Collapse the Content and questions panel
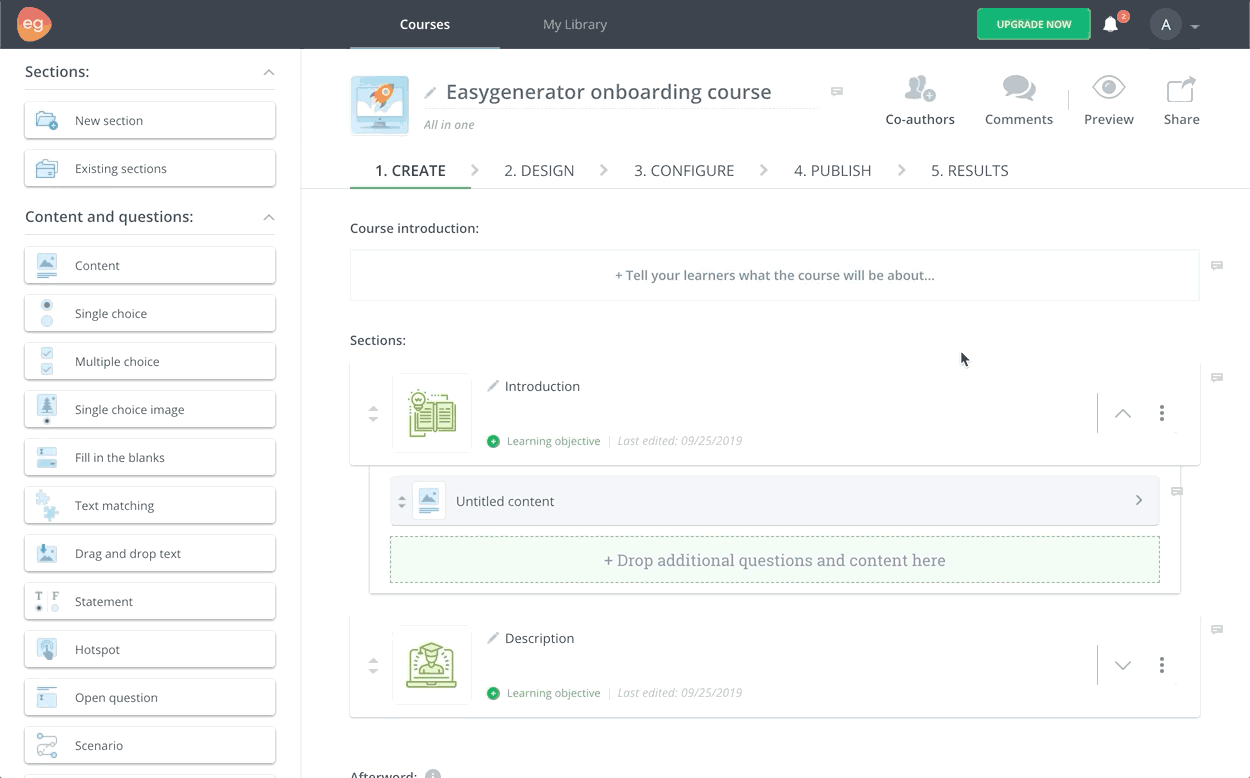The height and width of the screenshot is (778, 1250). [x=268, y=218]
